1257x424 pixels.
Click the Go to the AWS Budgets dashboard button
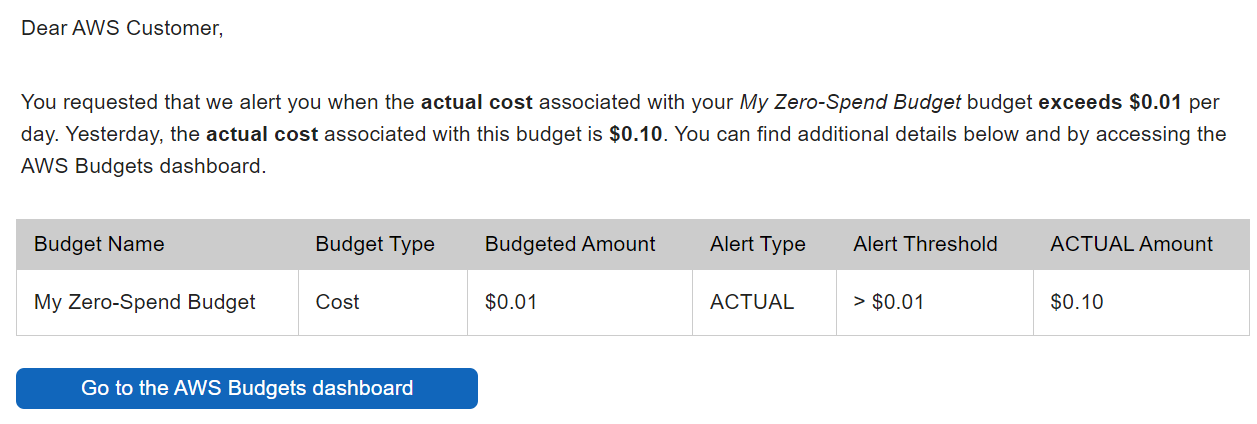coord(247,388)
